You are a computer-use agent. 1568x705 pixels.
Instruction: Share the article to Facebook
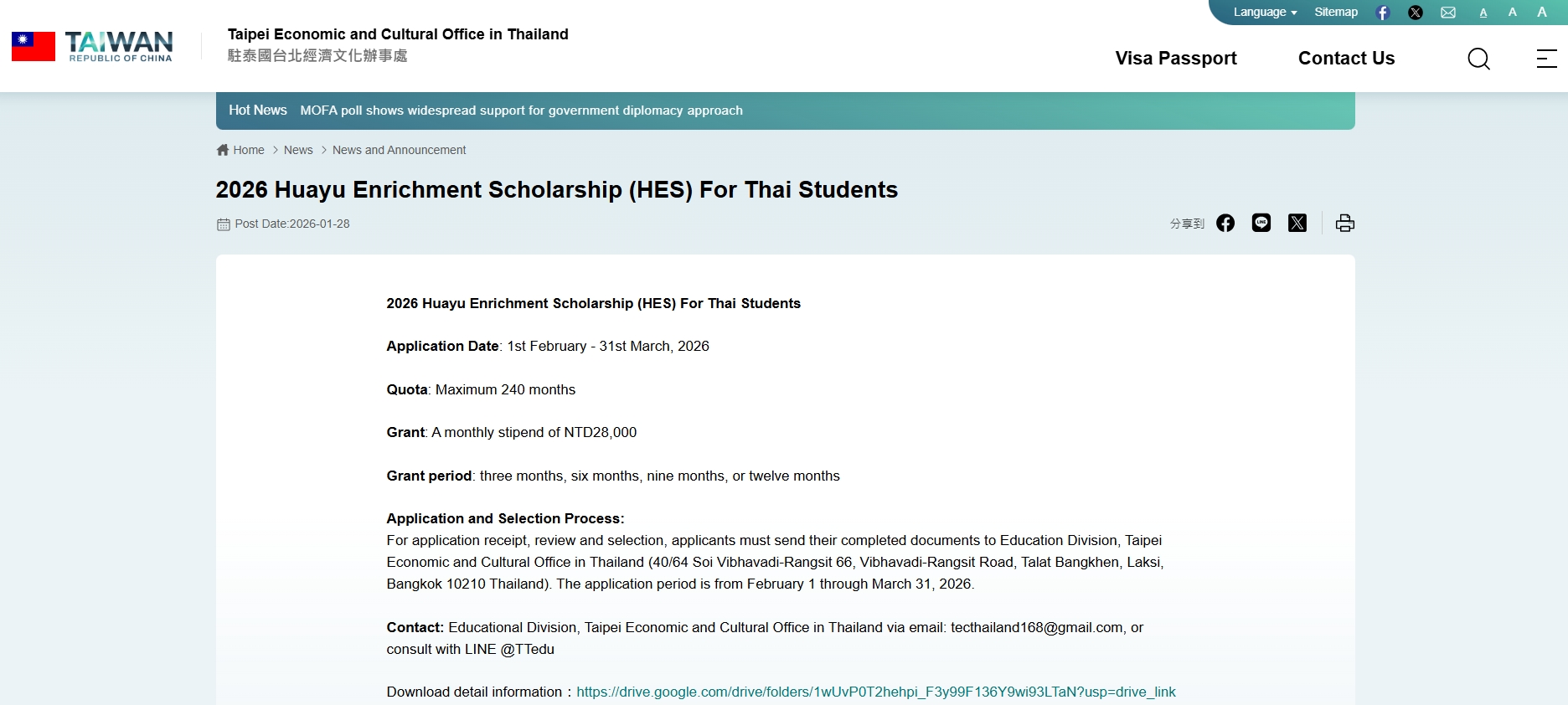(1225, 223)
